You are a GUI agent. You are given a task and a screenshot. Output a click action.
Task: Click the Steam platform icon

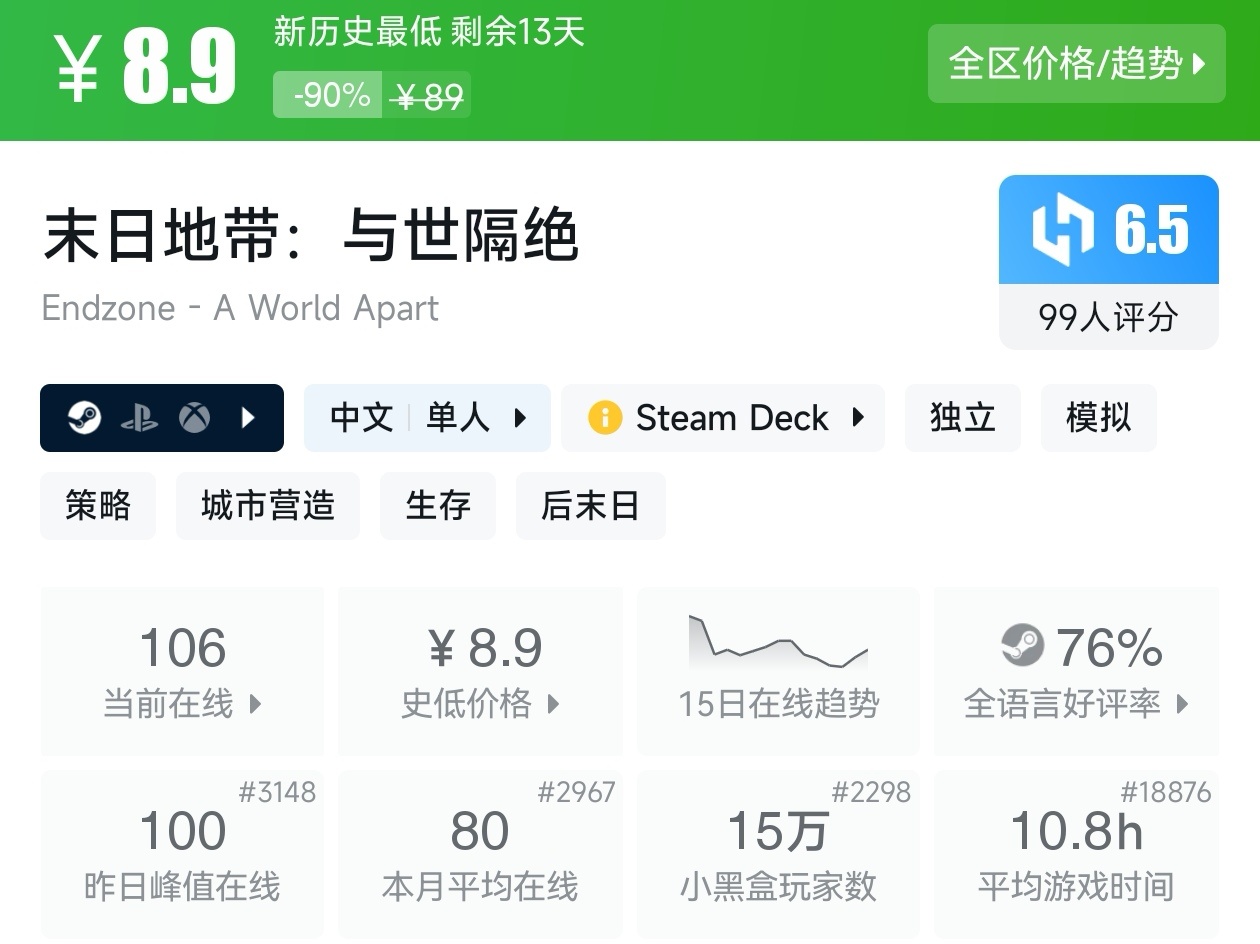[x=84, y=418]
